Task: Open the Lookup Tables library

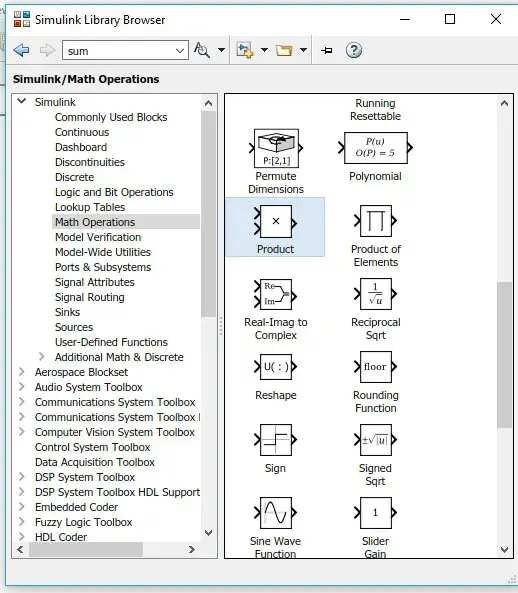Action: click(90, 207)
